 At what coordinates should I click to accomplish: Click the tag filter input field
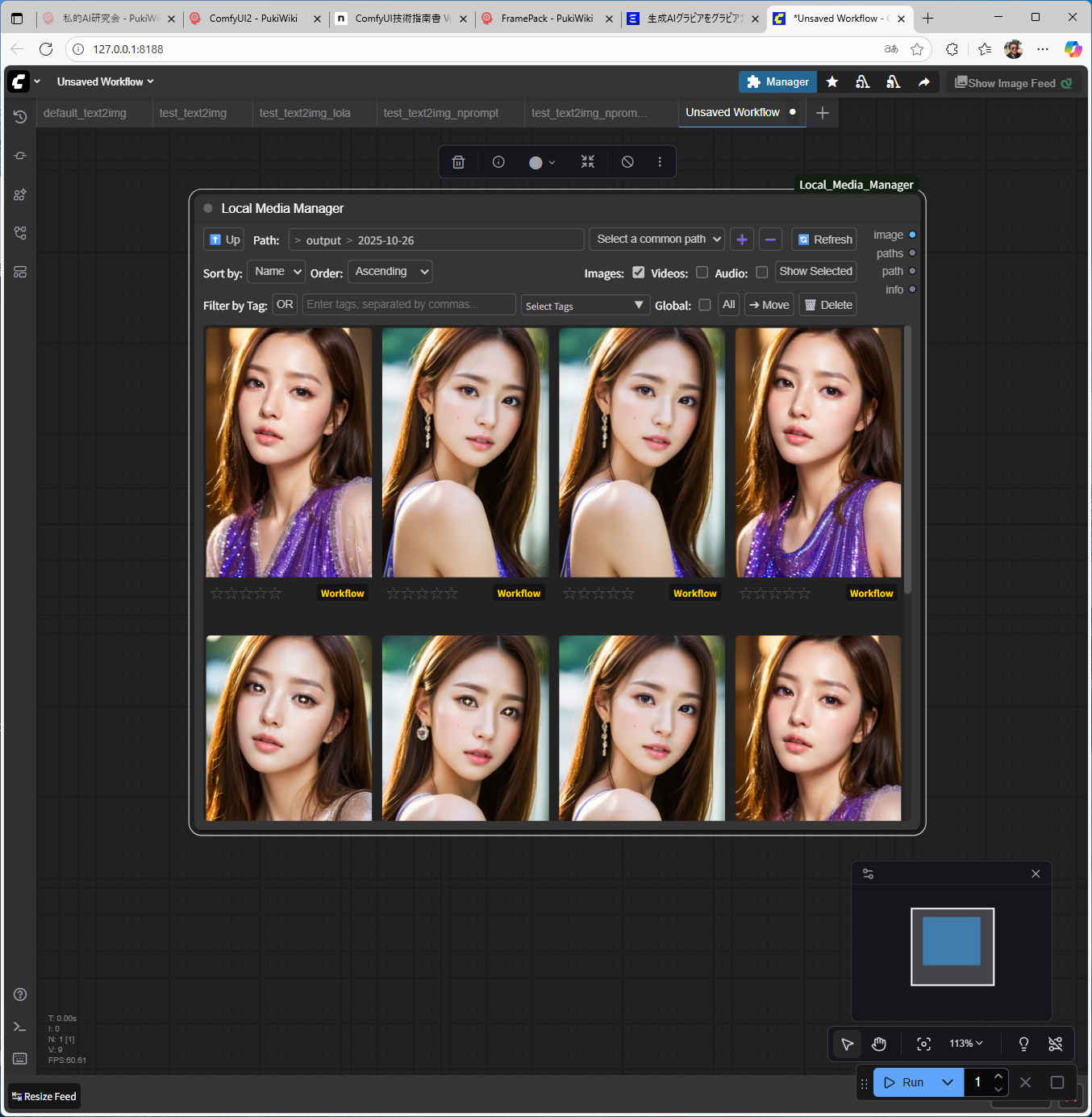409,304
